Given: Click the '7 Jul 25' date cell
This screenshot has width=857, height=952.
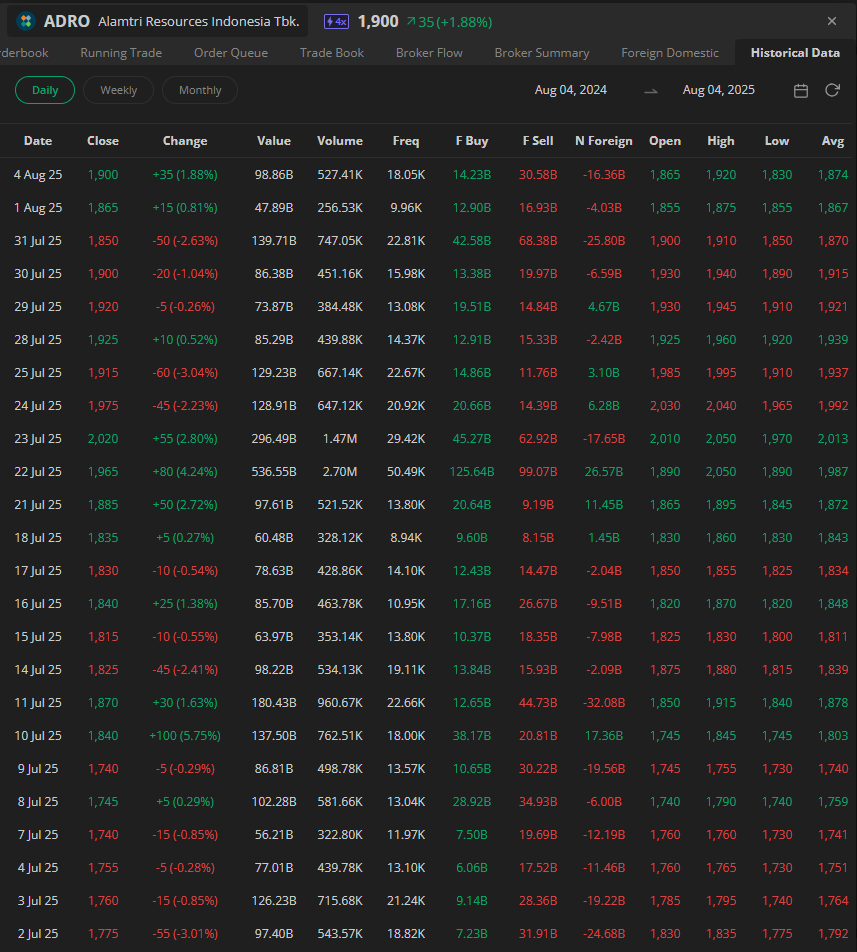Looking at the screenshot, I should pos(38,835).
